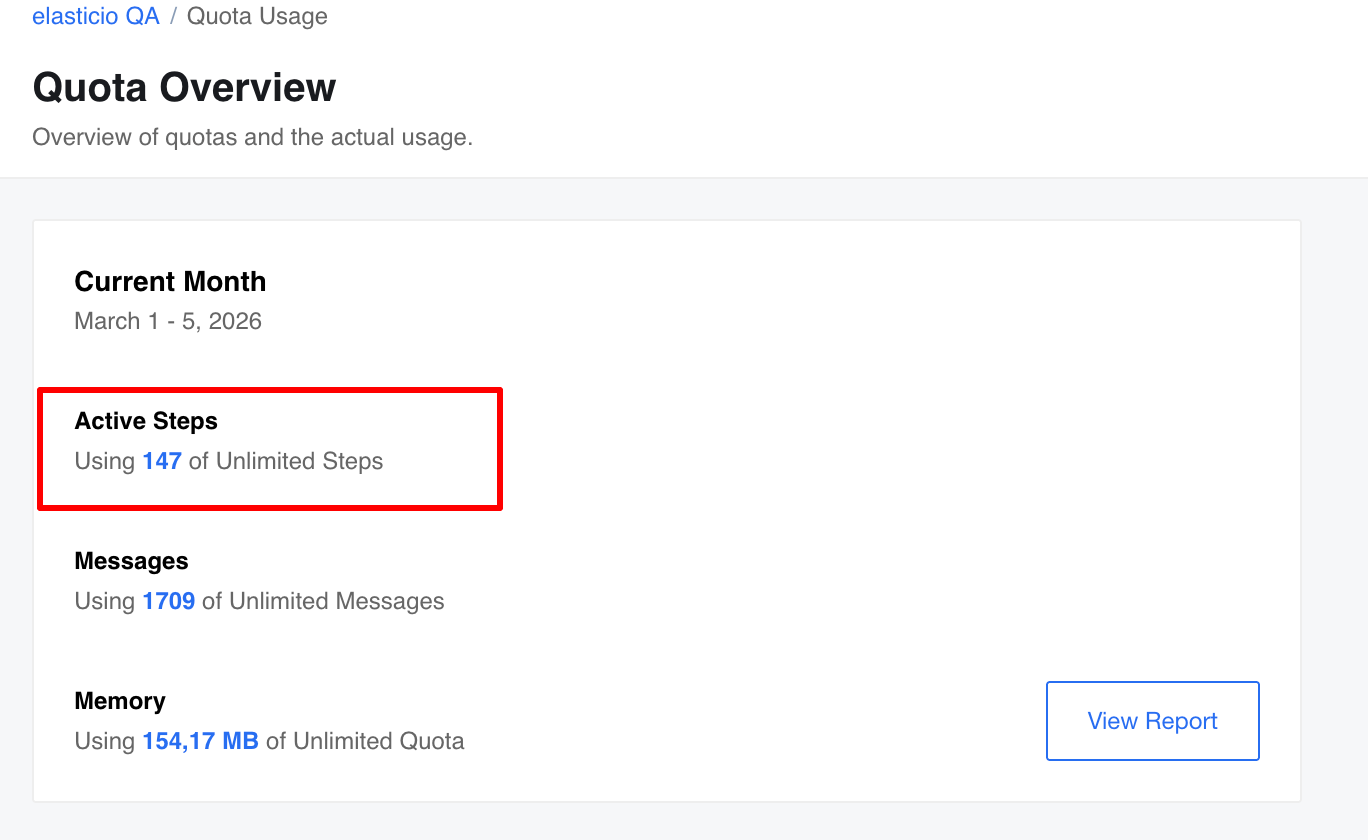1368x840 pixels.
Task: Click the 1709 messages count
Action: pyautogui.click(x=168, y=601)
